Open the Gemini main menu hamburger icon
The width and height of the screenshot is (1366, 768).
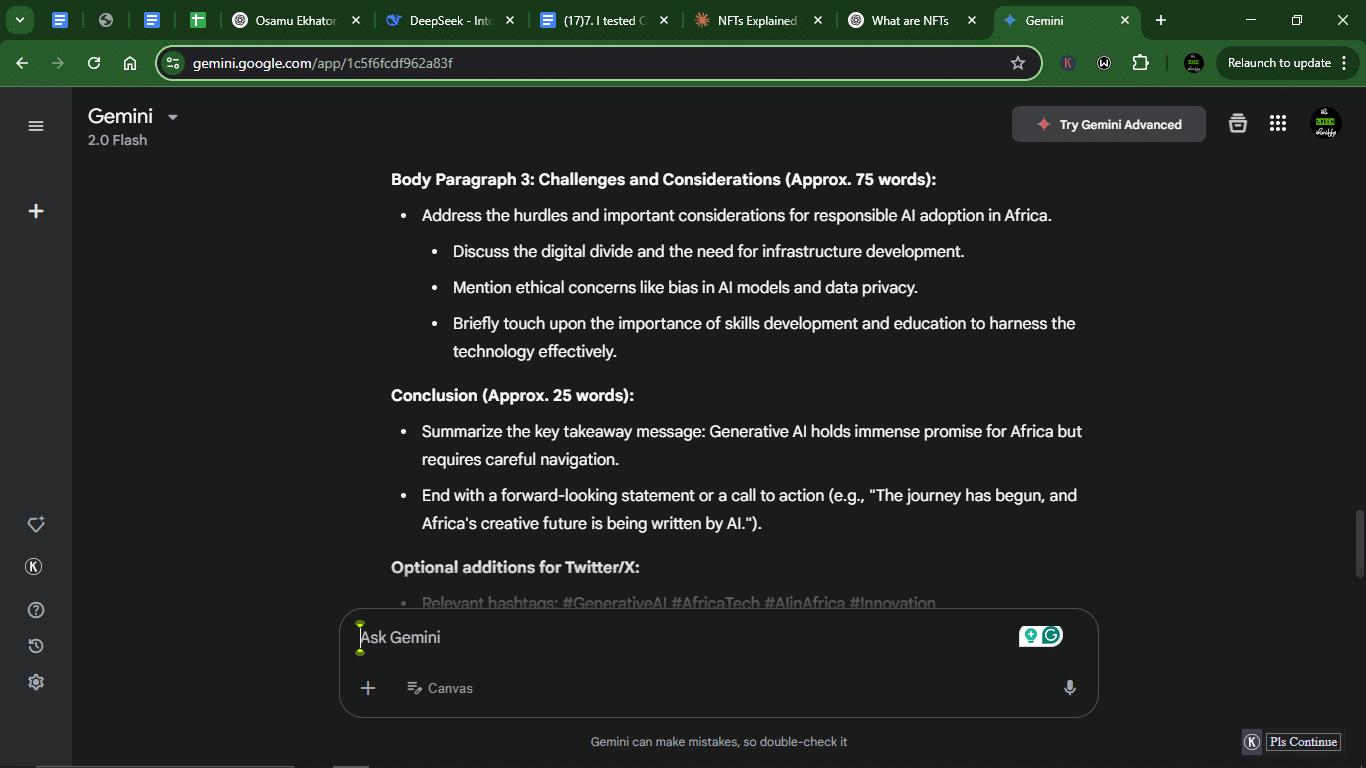tap(36, 126)
